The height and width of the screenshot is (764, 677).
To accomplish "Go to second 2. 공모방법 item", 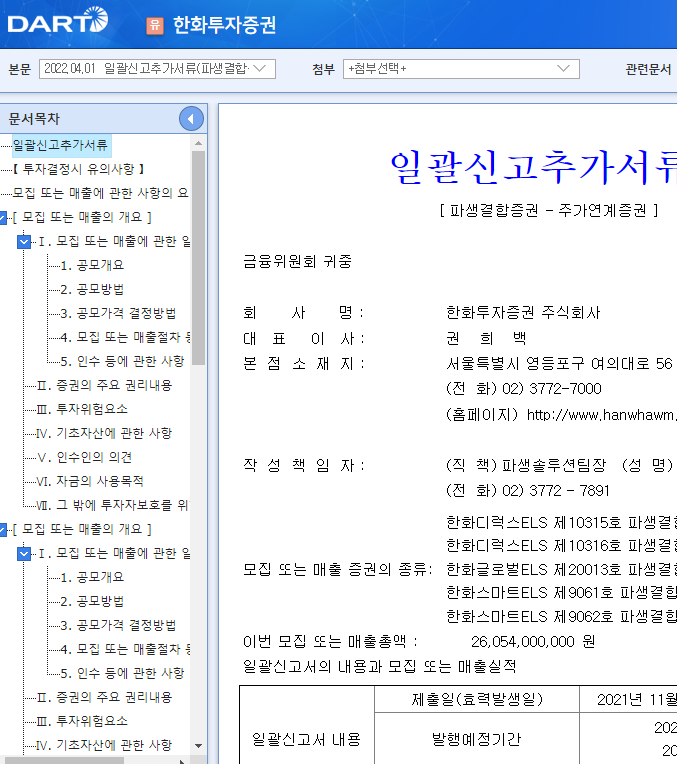I will tap(92, 601).
